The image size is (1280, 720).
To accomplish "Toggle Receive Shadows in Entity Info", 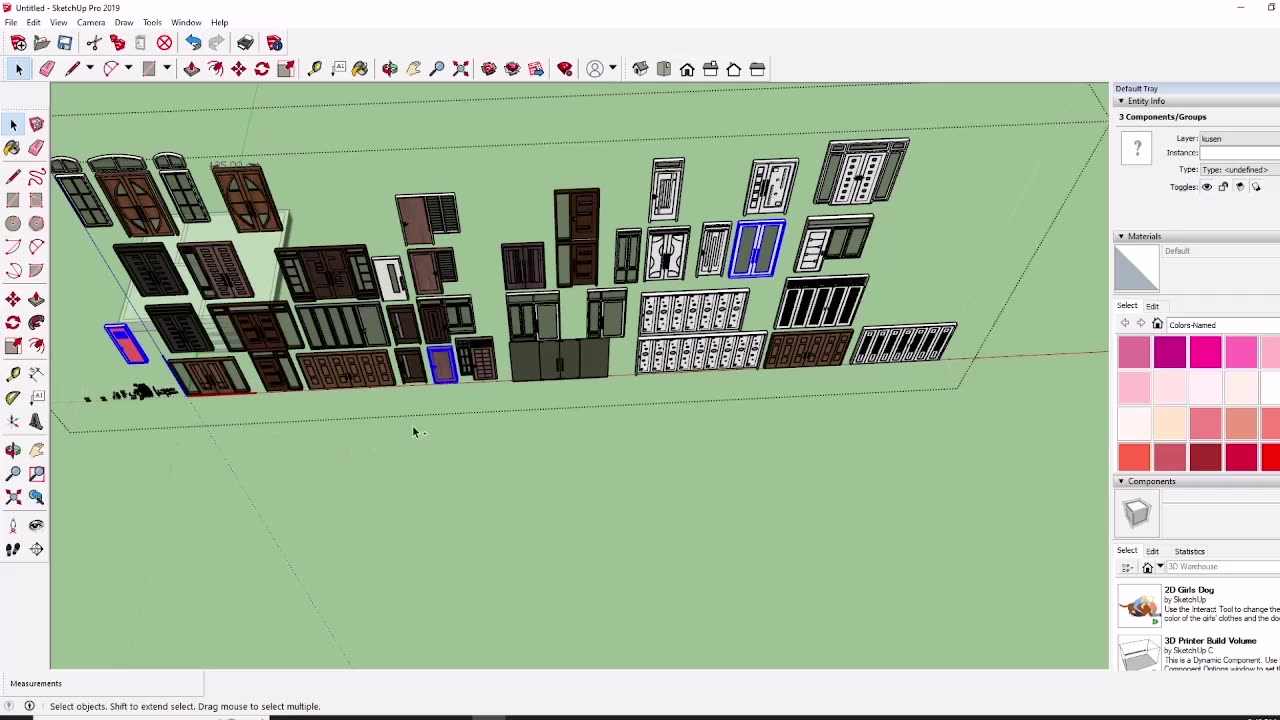I will coord(1256,187).
